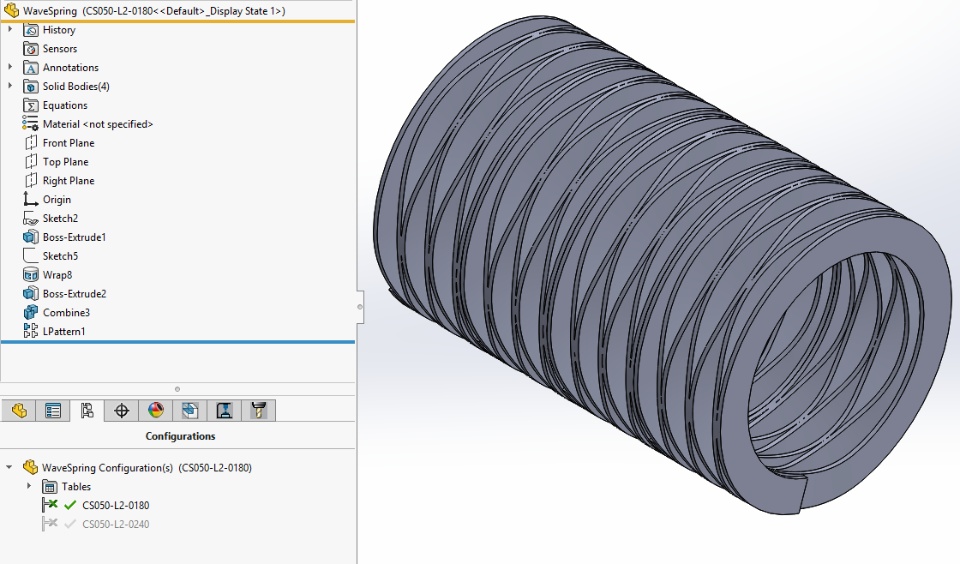Screen dimensions: 960x564
Task: Click the Origin icon
Action: point(31,199)
